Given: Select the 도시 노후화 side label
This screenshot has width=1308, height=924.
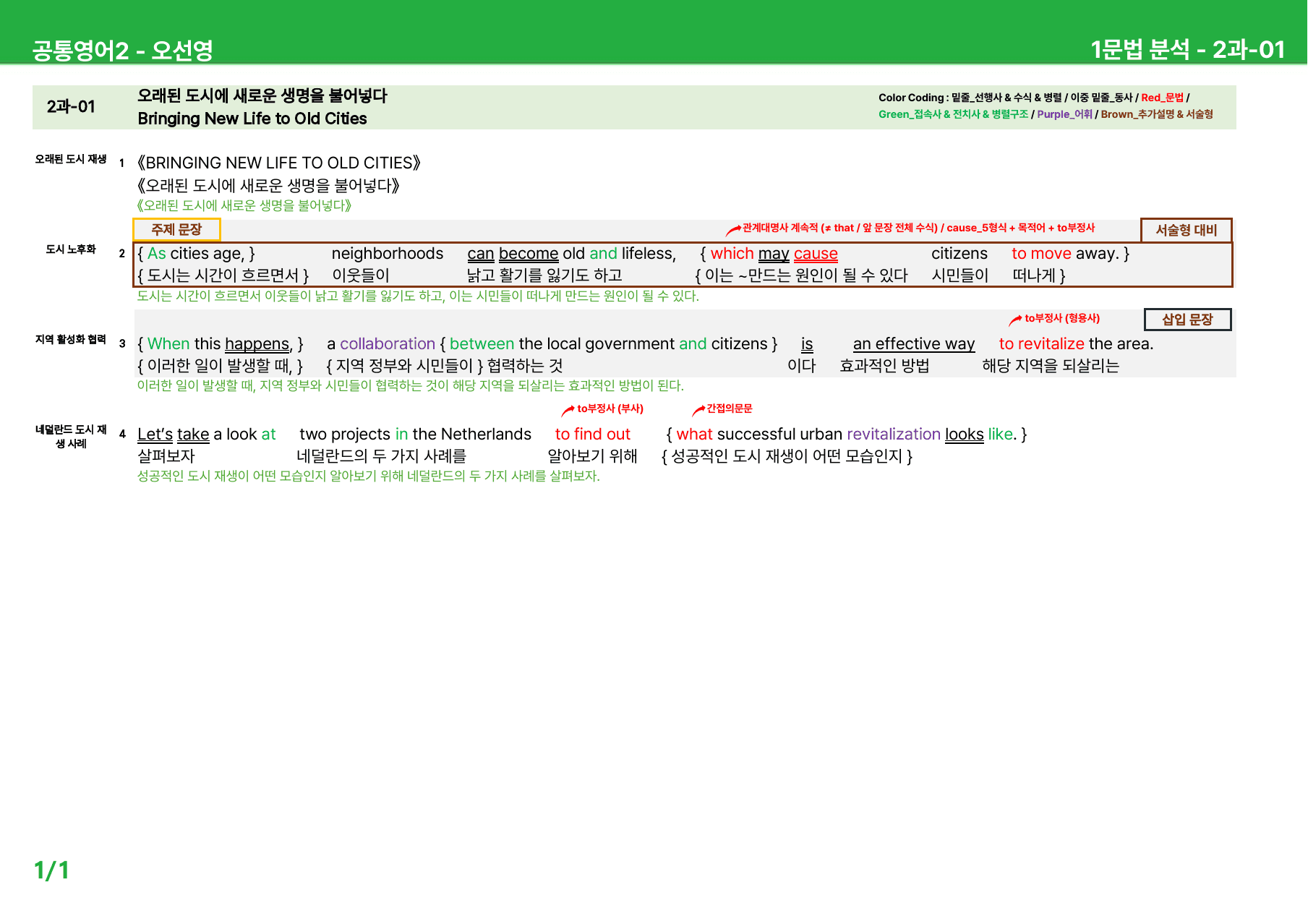Looking at the screenshot, I should tap(71, 249).
